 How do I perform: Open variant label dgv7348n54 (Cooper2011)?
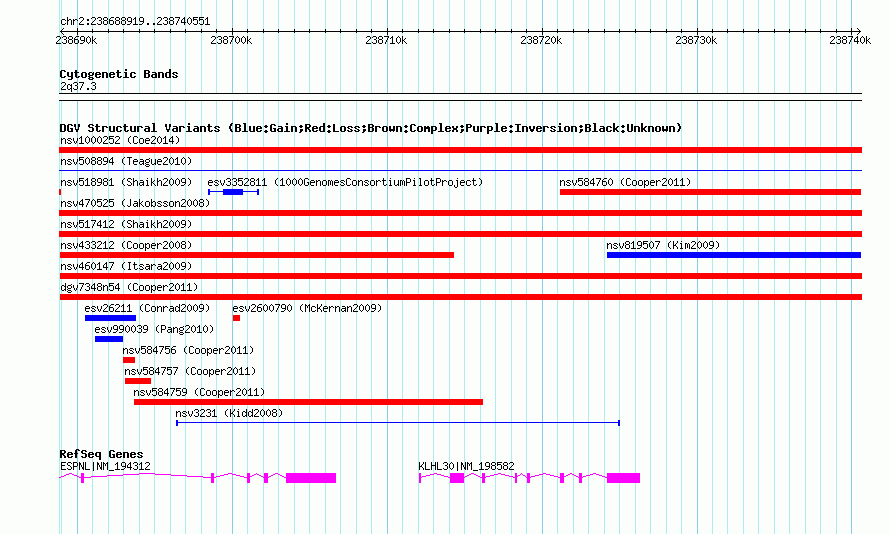click(x=129, y=287)
